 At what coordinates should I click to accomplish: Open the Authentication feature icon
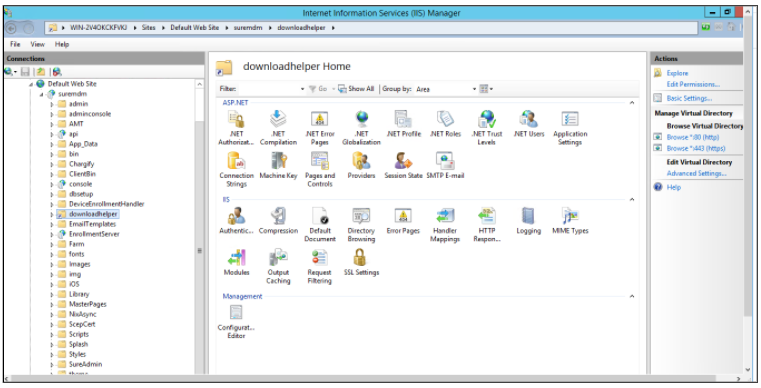[x=236, y=221]
